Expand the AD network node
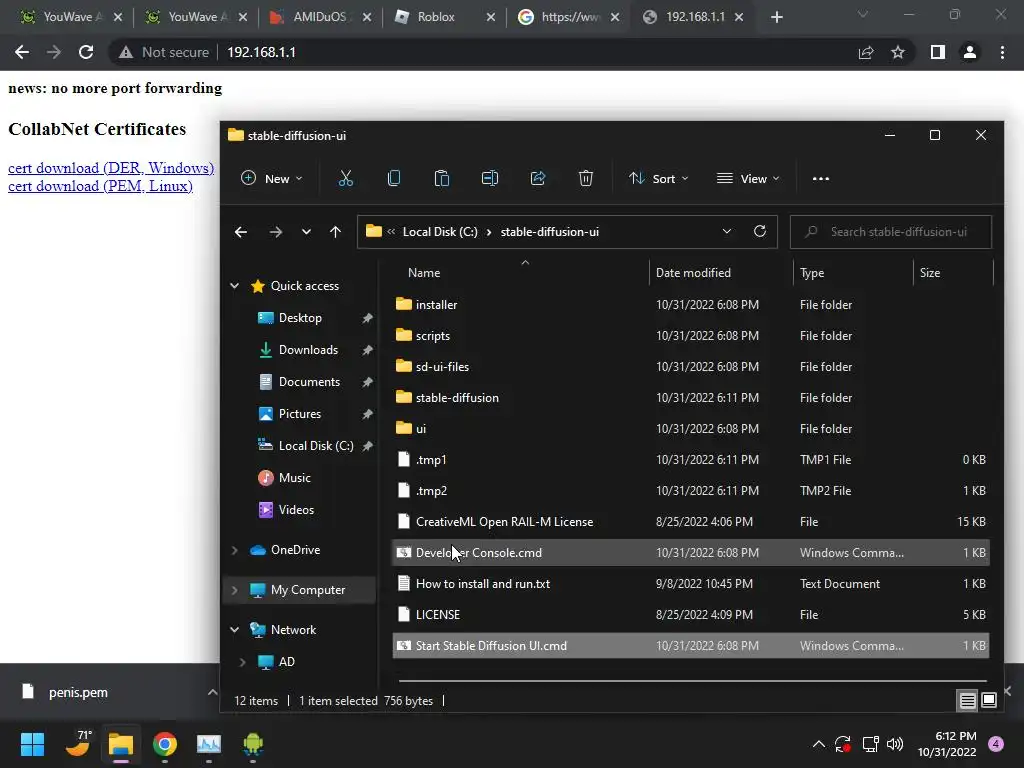Screen dimensions: 1024x768 242,662
